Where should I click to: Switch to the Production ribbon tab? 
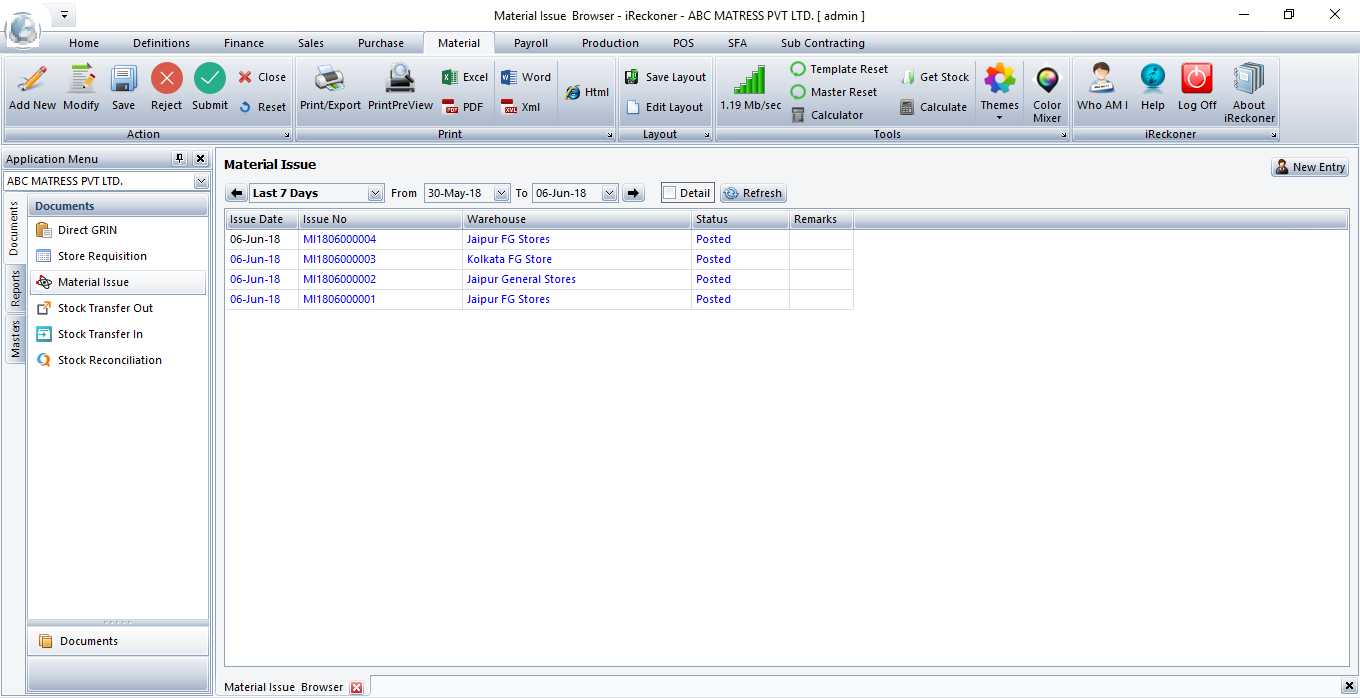pyautogui.click(x=610, y=43)
